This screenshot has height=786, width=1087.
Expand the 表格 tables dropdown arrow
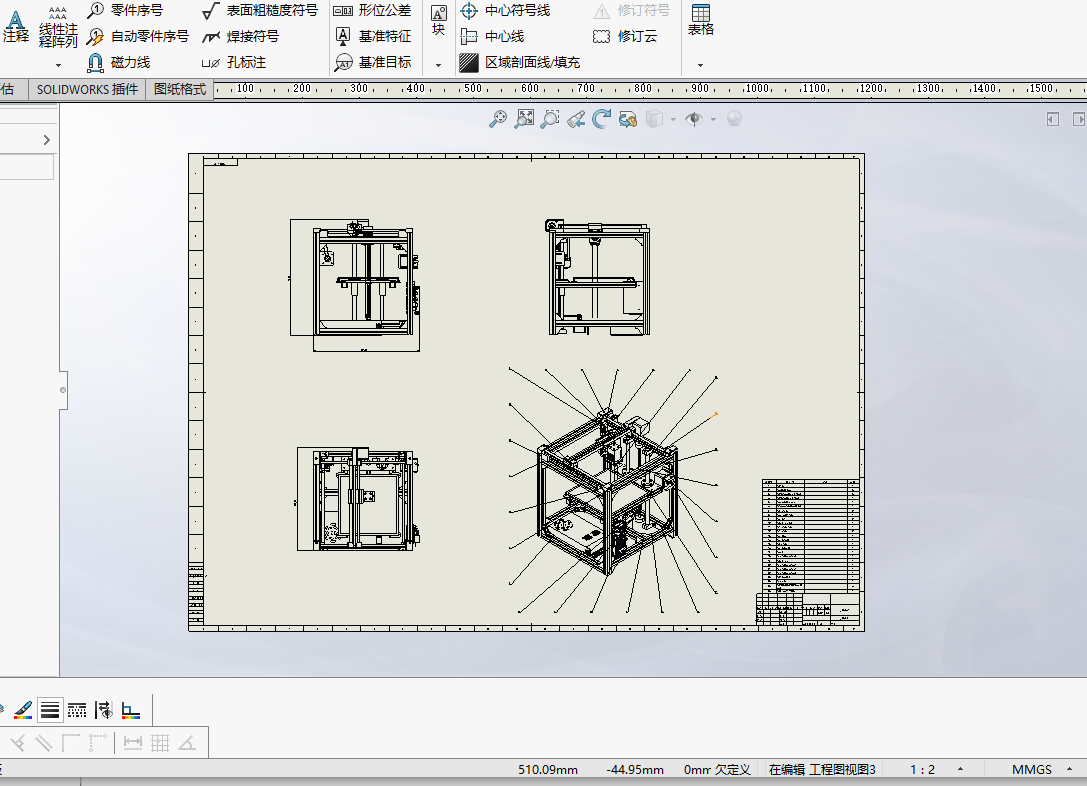[x=700, y=65]
